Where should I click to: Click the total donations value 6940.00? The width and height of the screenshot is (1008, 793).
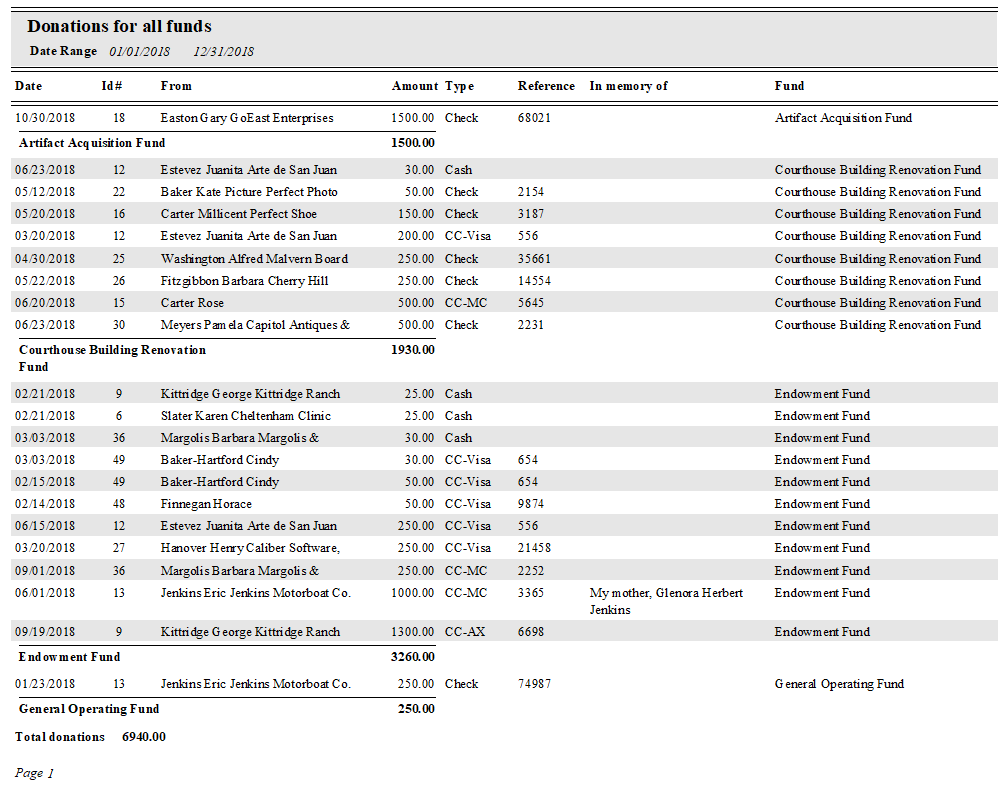(x=144, y=737)
